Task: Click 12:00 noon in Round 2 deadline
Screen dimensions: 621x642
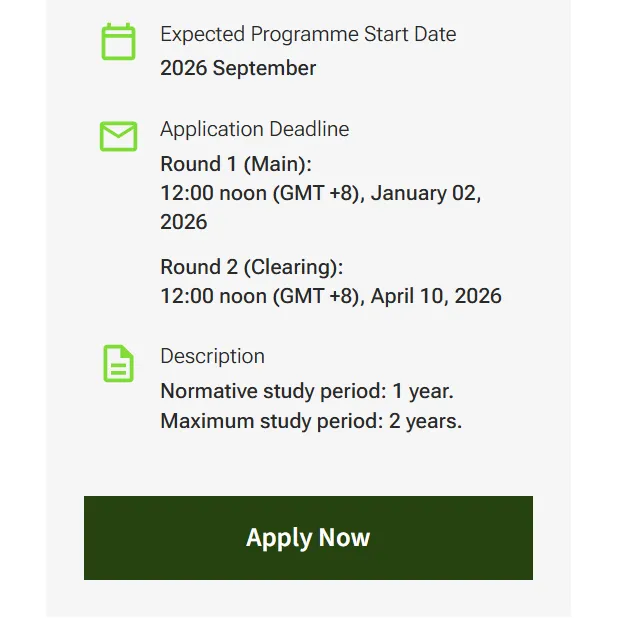Action: pyautogui.click(x=213, y=296)
